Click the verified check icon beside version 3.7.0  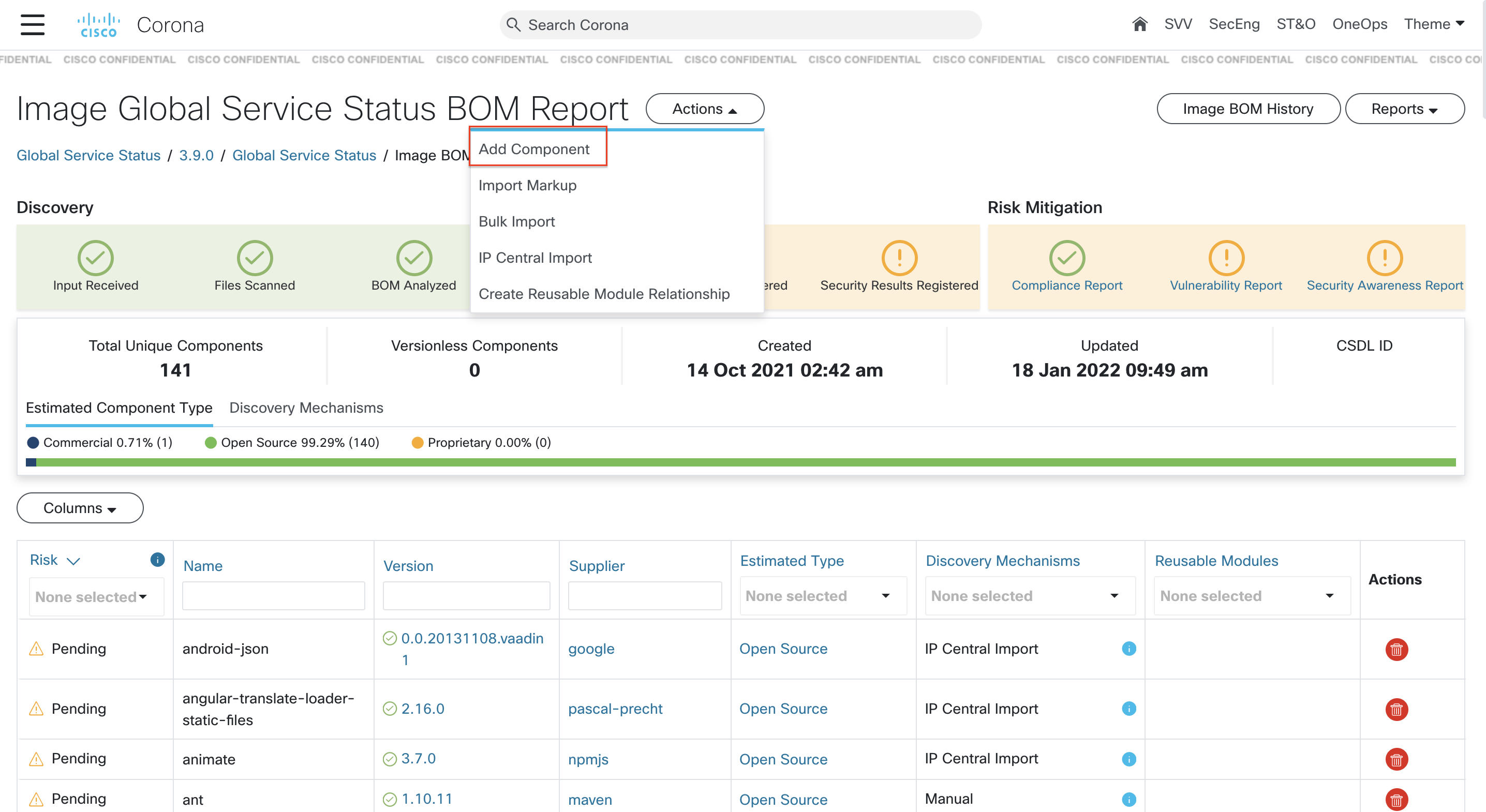coord(390,759)
